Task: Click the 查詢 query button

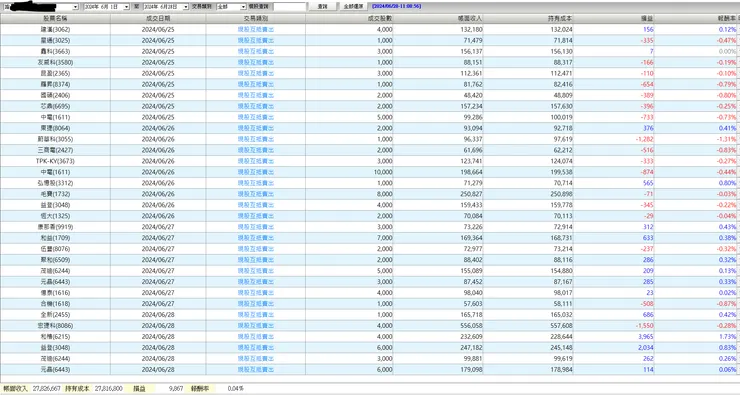Action: tap(323, 7)
